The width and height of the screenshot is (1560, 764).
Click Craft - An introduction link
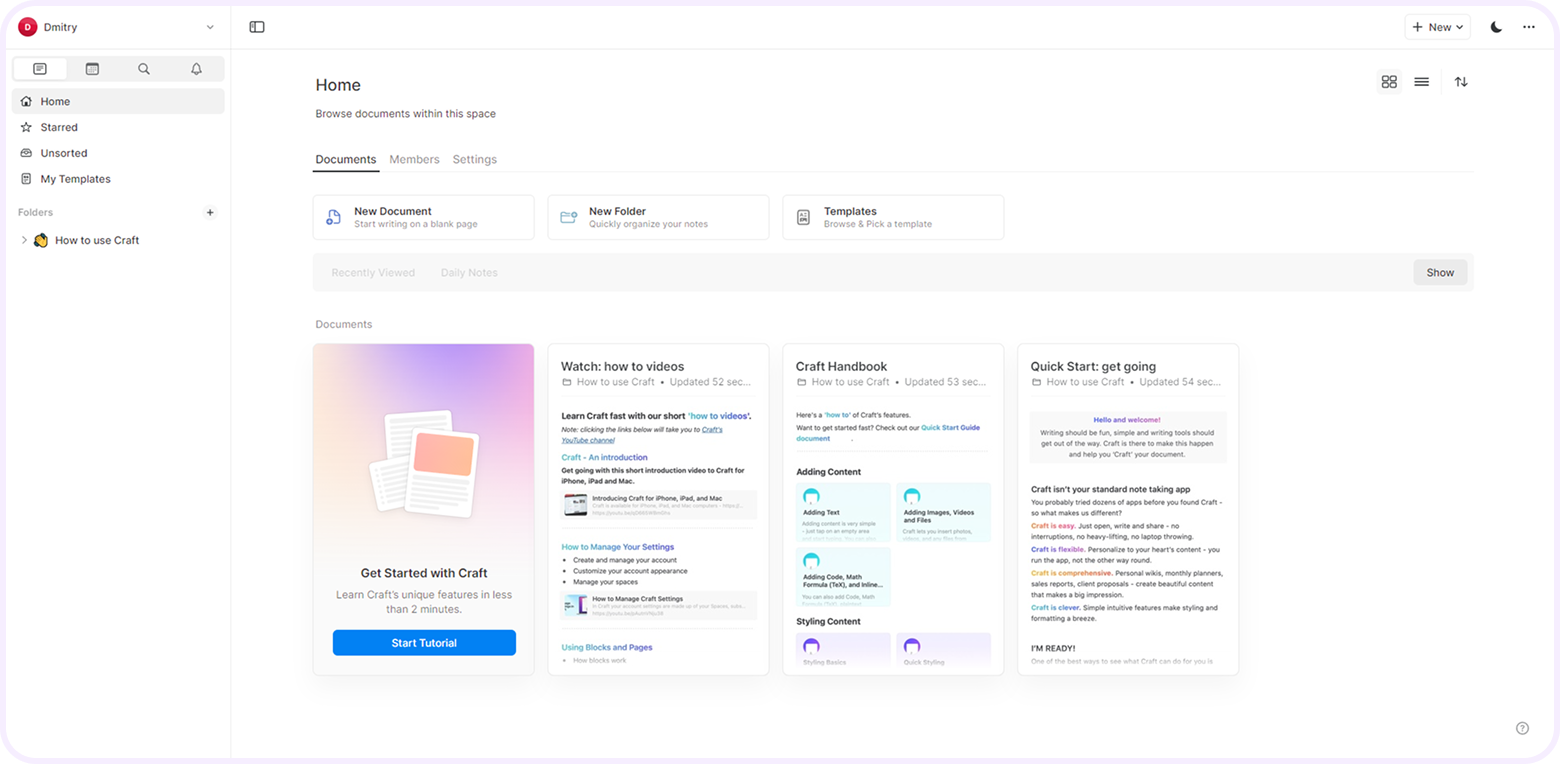(x=604, y=457)
